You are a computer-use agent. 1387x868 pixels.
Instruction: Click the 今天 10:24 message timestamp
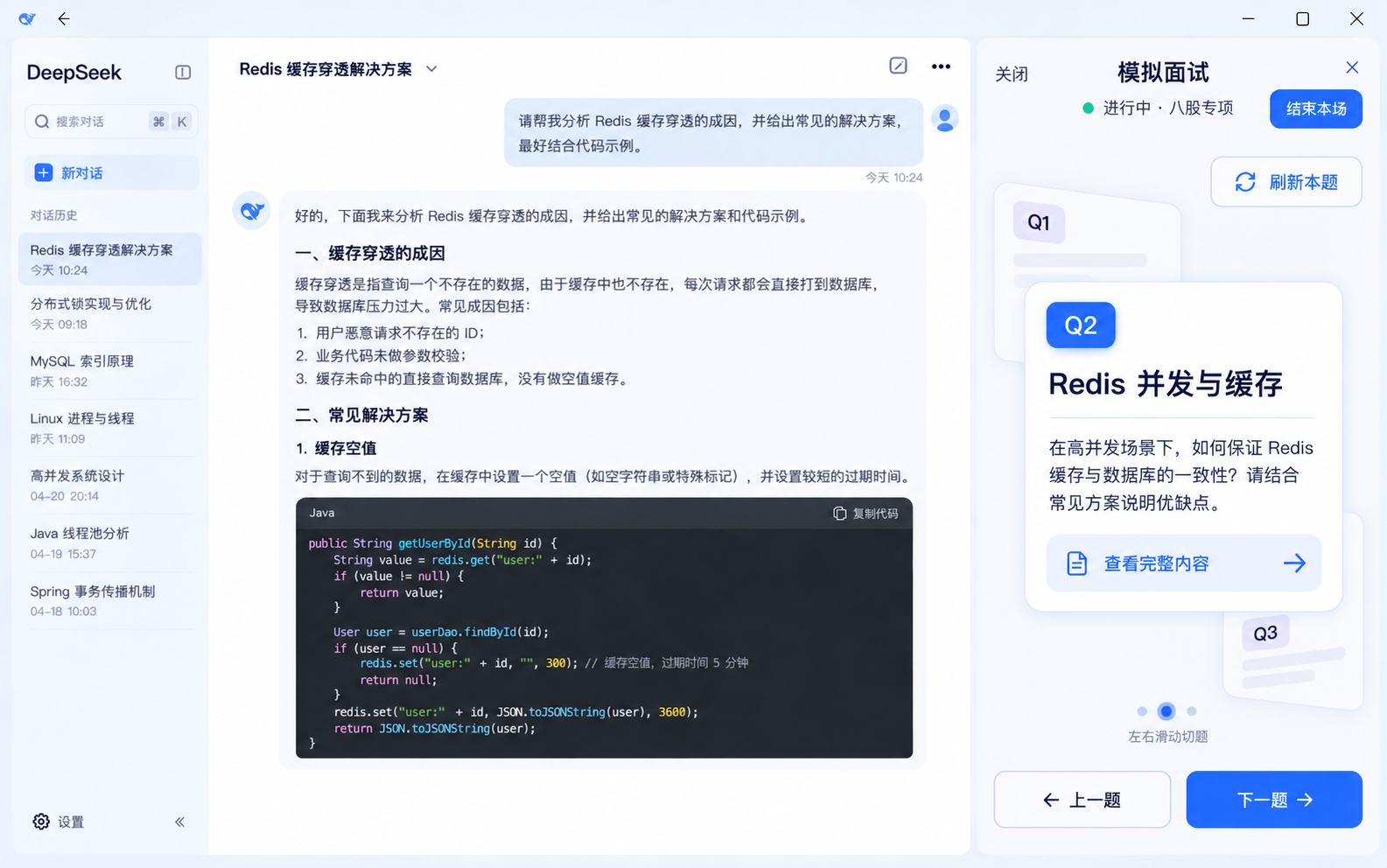(x=893, y=178)
